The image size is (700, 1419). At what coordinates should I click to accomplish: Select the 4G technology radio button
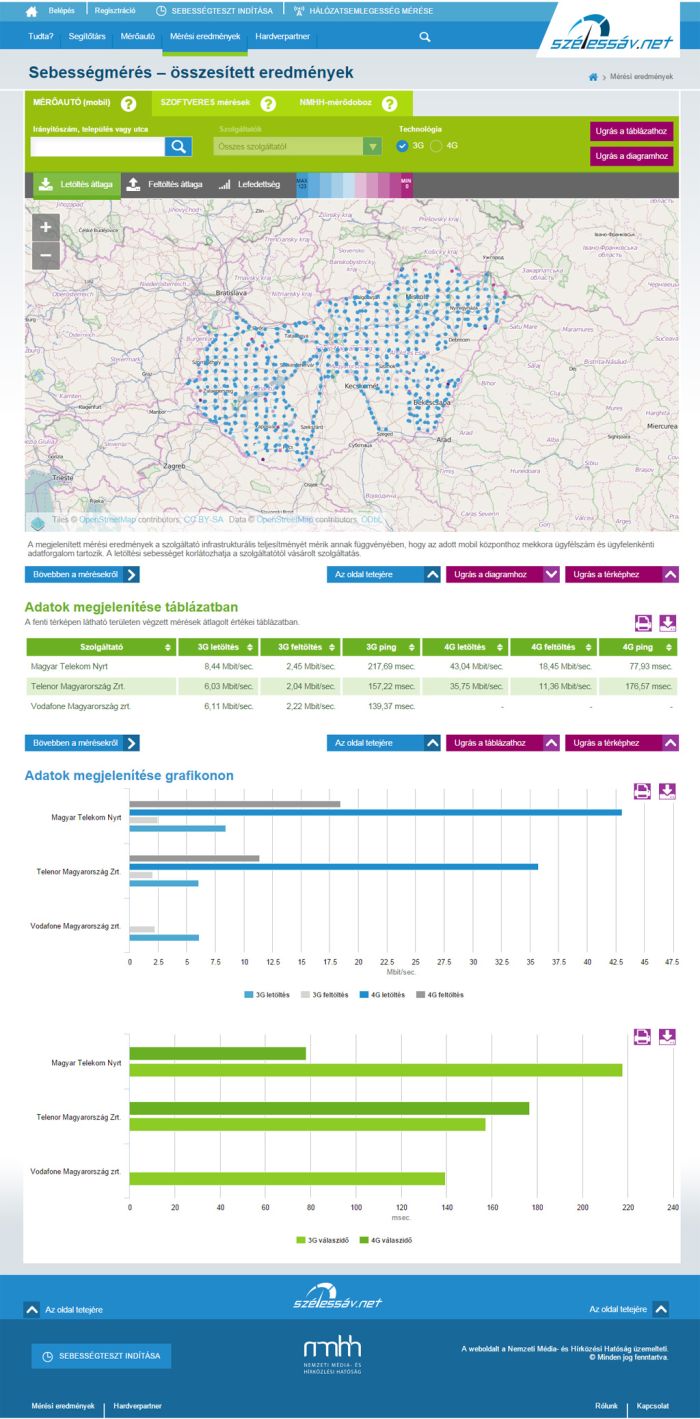(436, 146)
